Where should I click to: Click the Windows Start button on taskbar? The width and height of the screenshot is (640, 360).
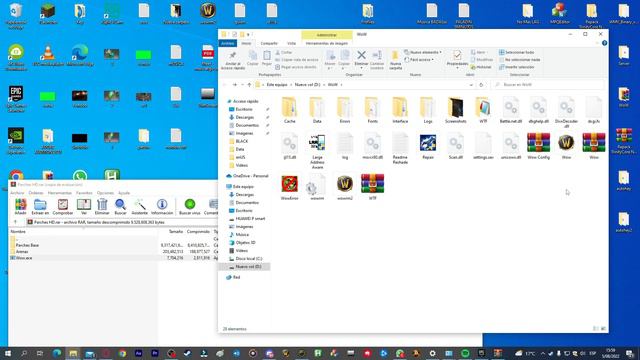[7, 353]
